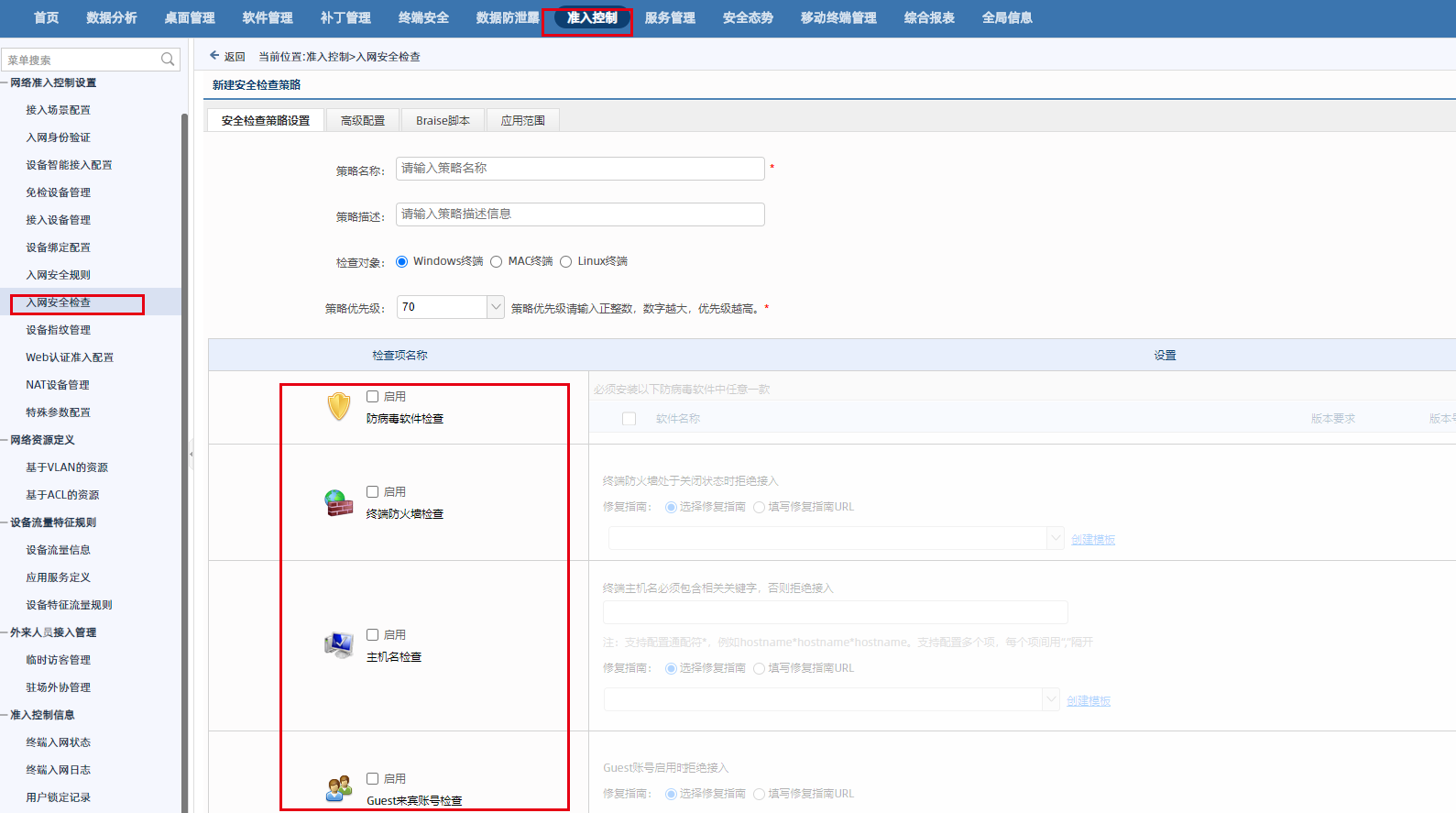Open 终端入网日志 in the sidebar
This screenshot has height=813, width=1456.
tap(59, 770)
